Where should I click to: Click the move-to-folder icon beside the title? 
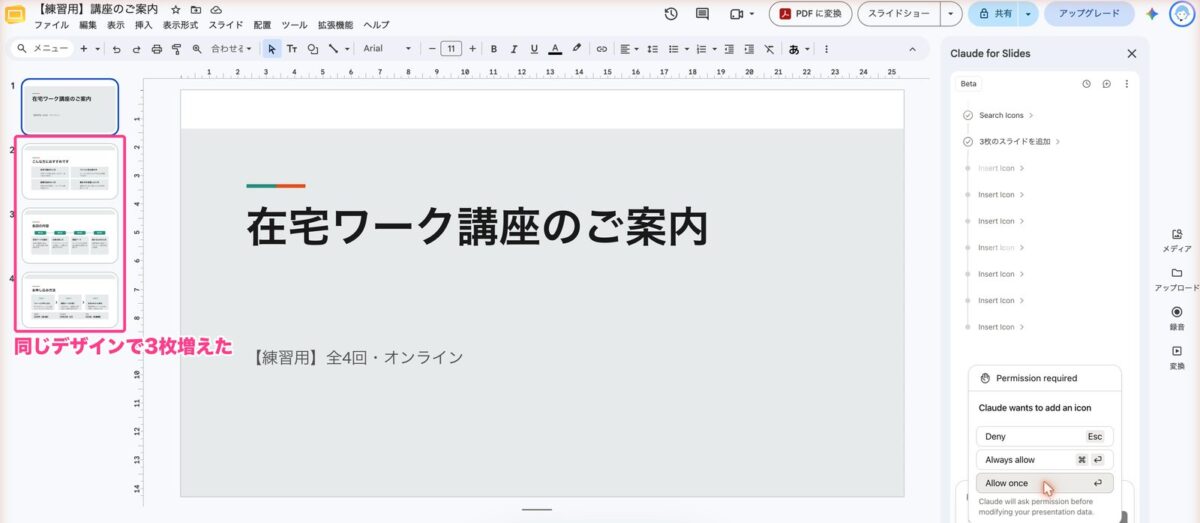tap(196, 9)
